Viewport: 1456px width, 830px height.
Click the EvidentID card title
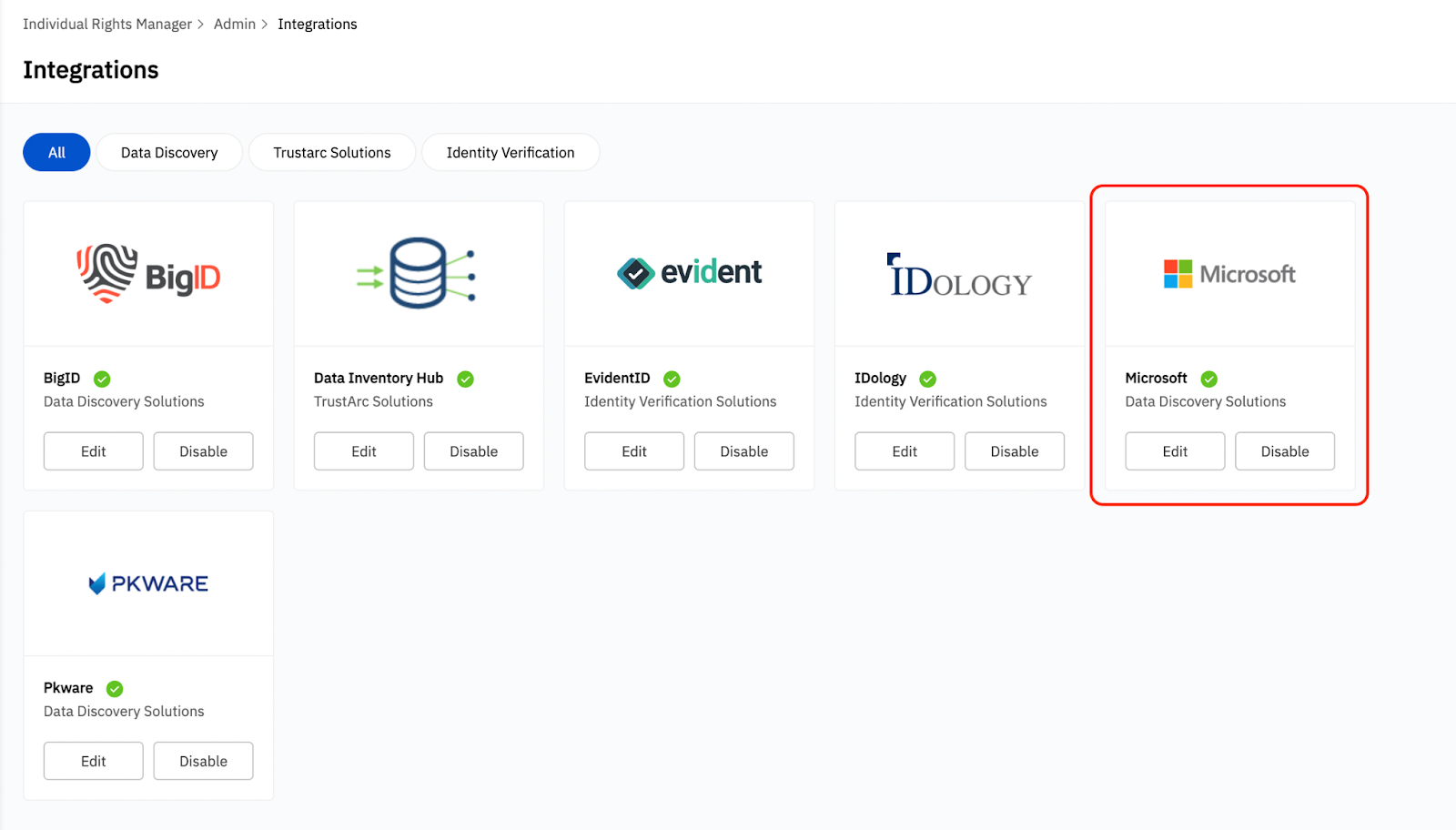tap(617, 378)
